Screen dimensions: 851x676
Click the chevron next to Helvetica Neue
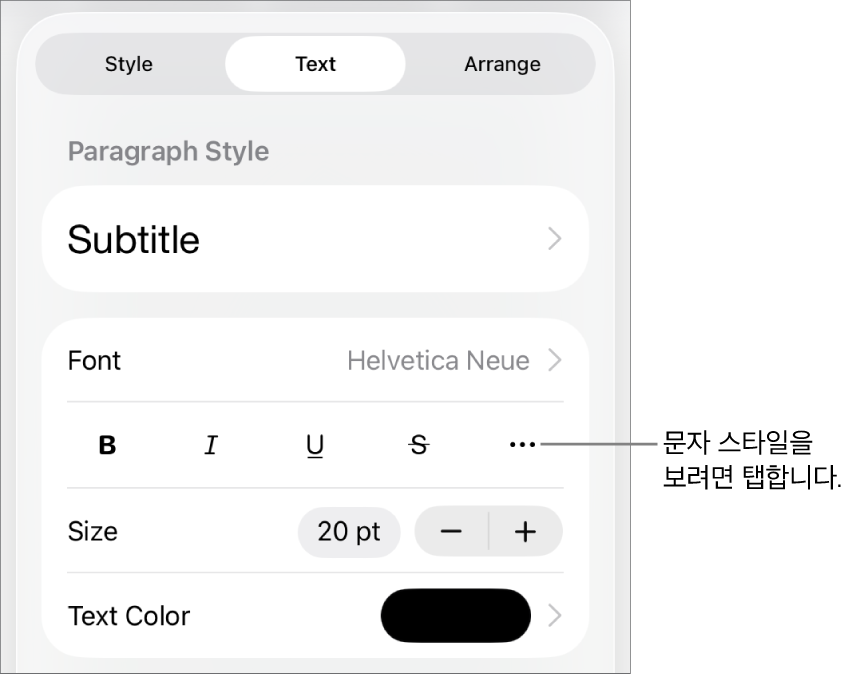(555, 360)
